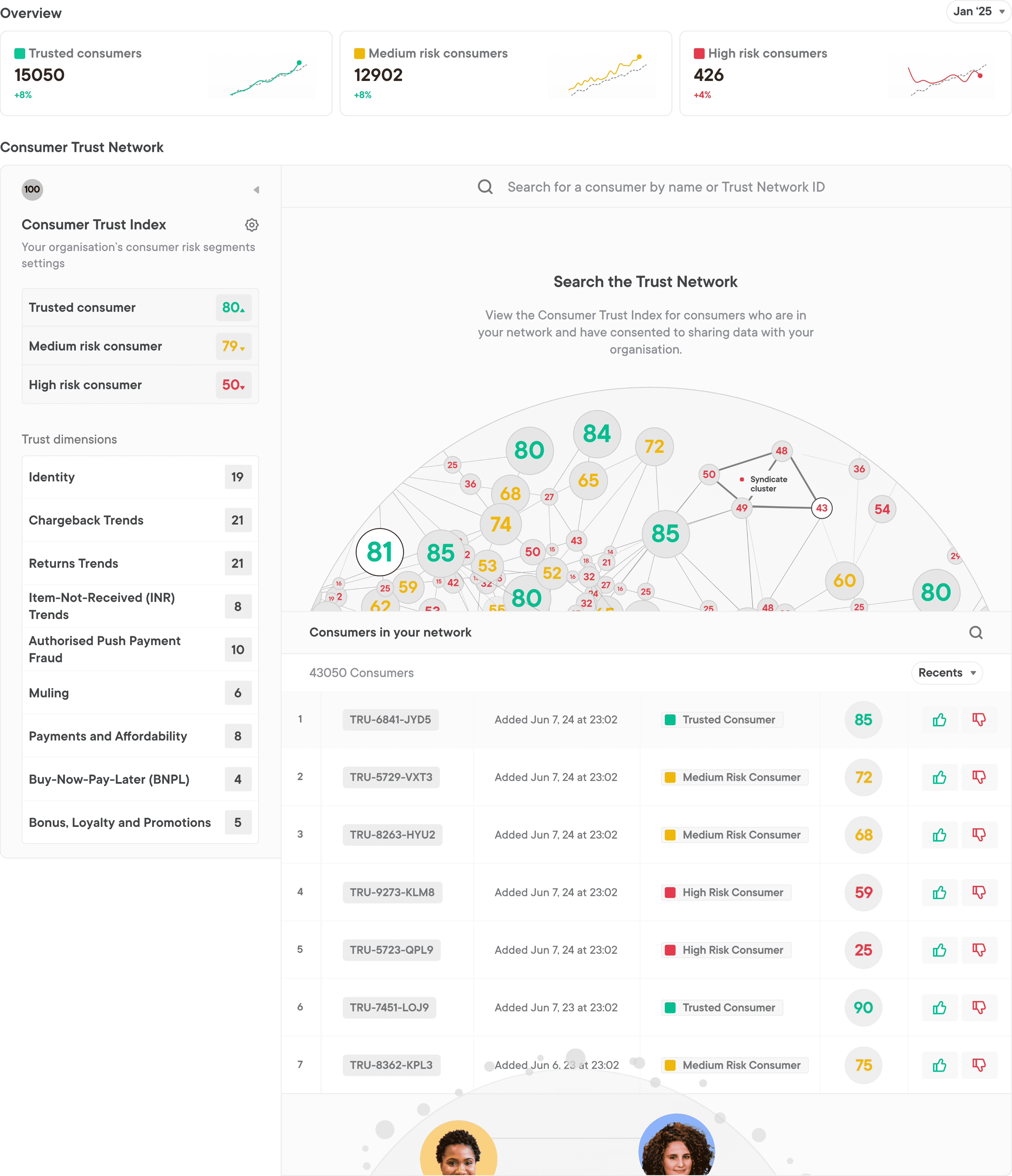Viewport: 1012px width, 1176px height.
Task: Adjust Trusted consumer threshold 80
Action: tap(234, 307)
